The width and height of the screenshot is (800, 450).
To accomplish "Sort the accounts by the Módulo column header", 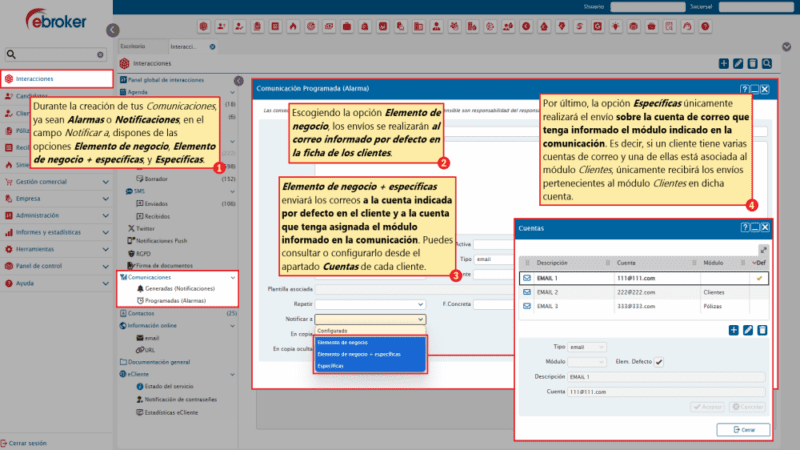I will 713,263.
